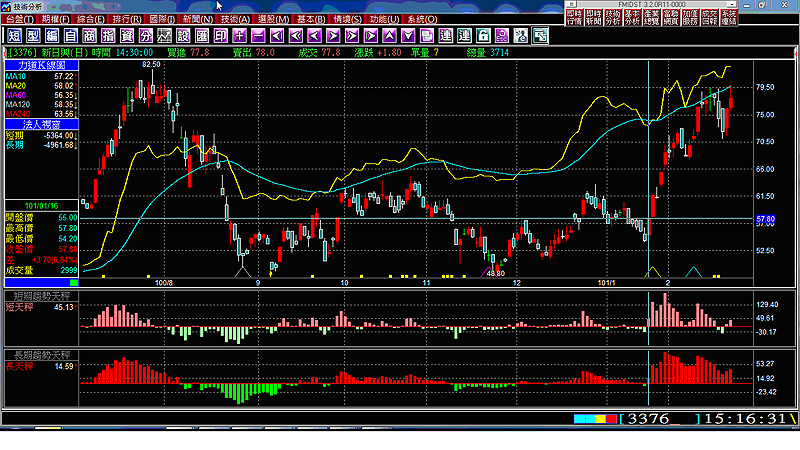Click the up arrow toolbar icon
The image size is (800, 450).
coord(389,36)
